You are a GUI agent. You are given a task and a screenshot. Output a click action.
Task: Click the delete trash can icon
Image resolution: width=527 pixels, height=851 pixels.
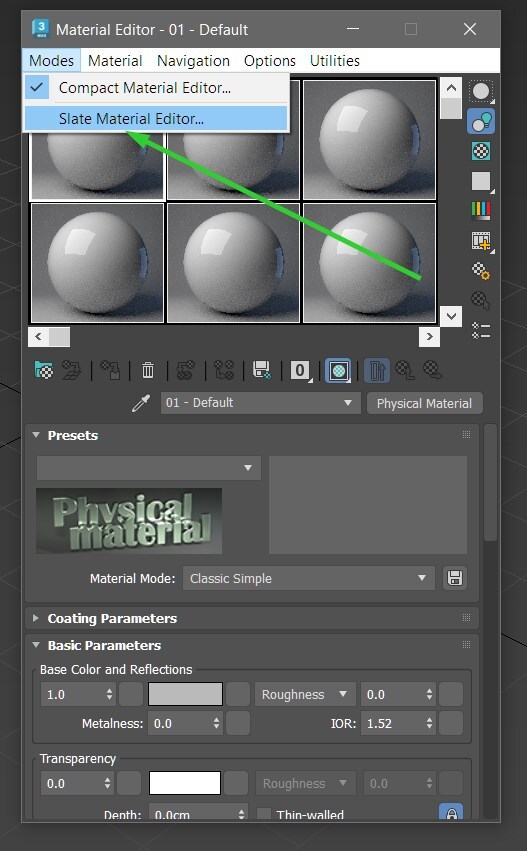point(148,370)
